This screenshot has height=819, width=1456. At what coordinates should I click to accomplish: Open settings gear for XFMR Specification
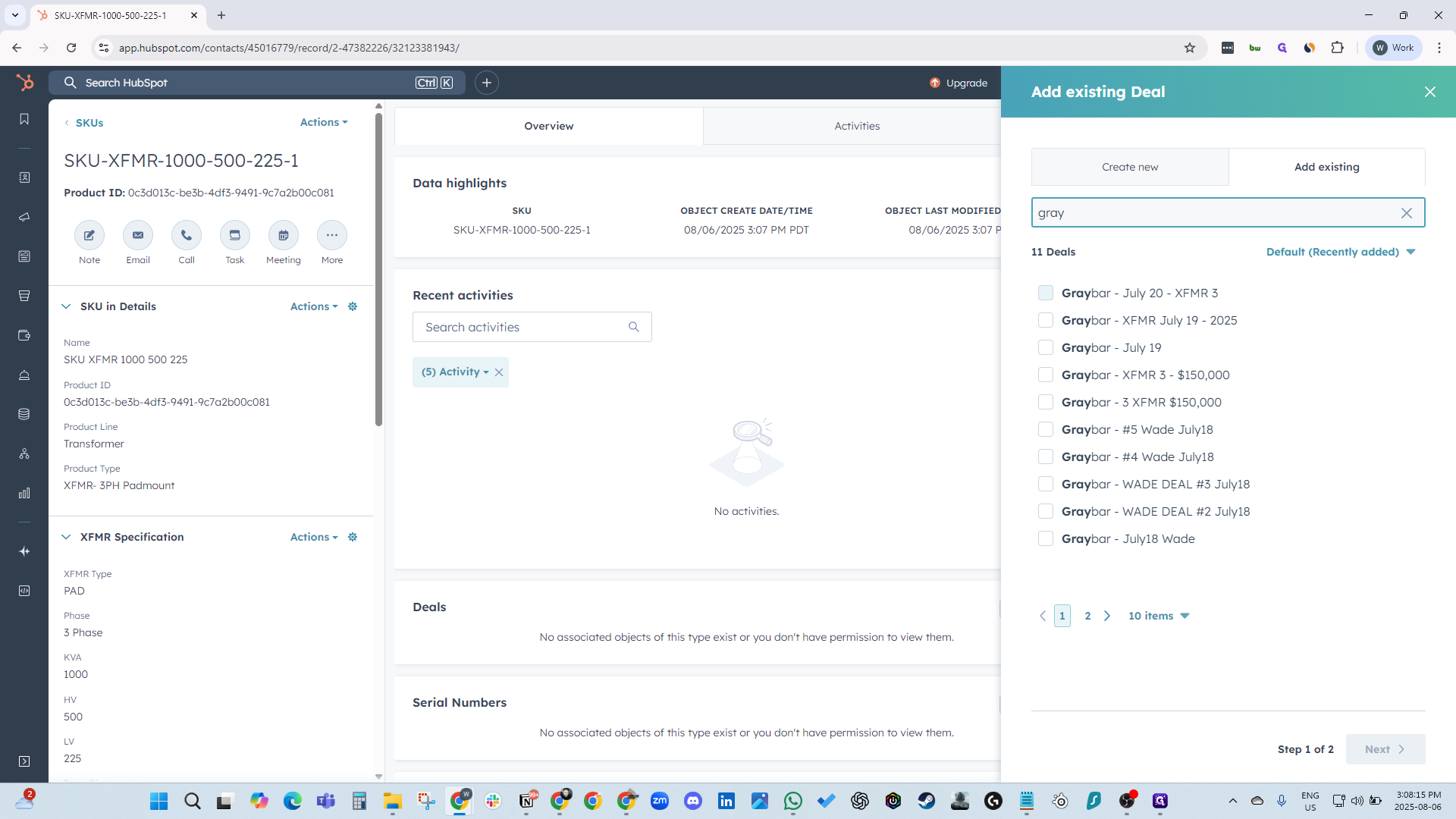tap(353, 537)
